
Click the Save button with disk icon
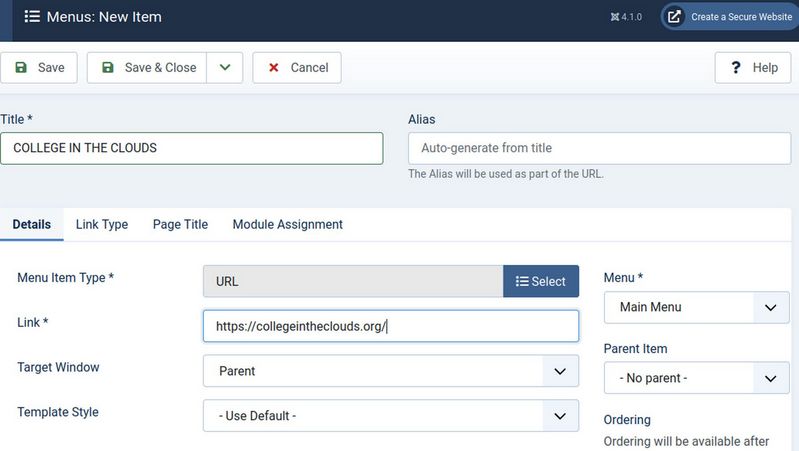pos(40,67)
